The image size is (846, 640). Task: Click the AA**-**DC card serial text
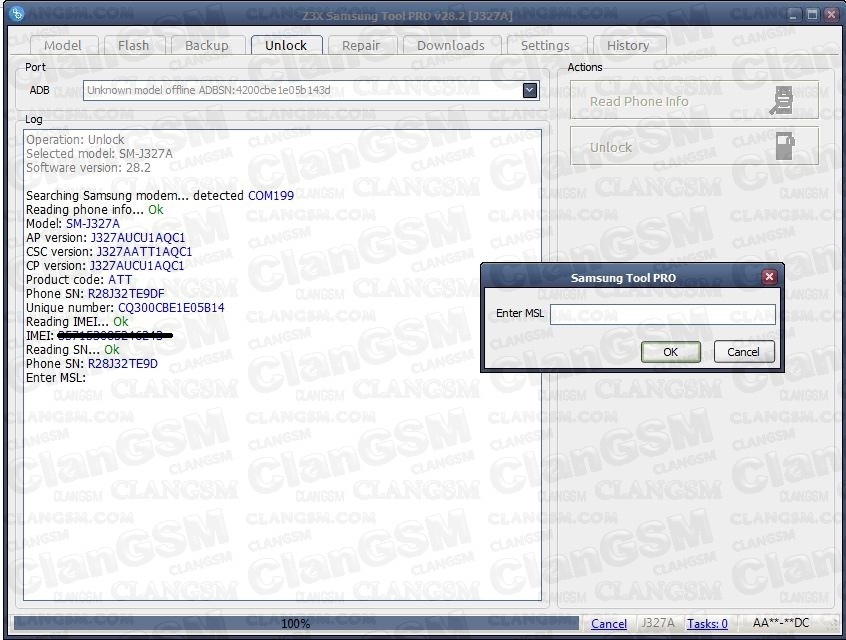pos(781,623)
